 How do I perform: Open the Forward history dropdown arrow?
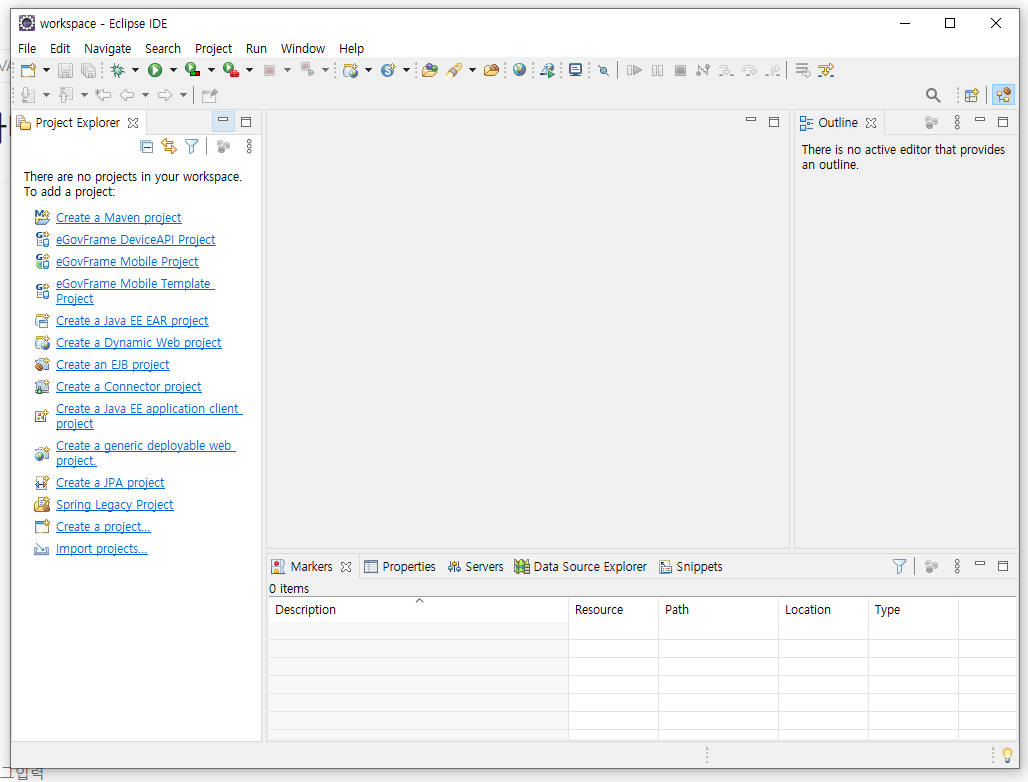(x=184, y=95)
